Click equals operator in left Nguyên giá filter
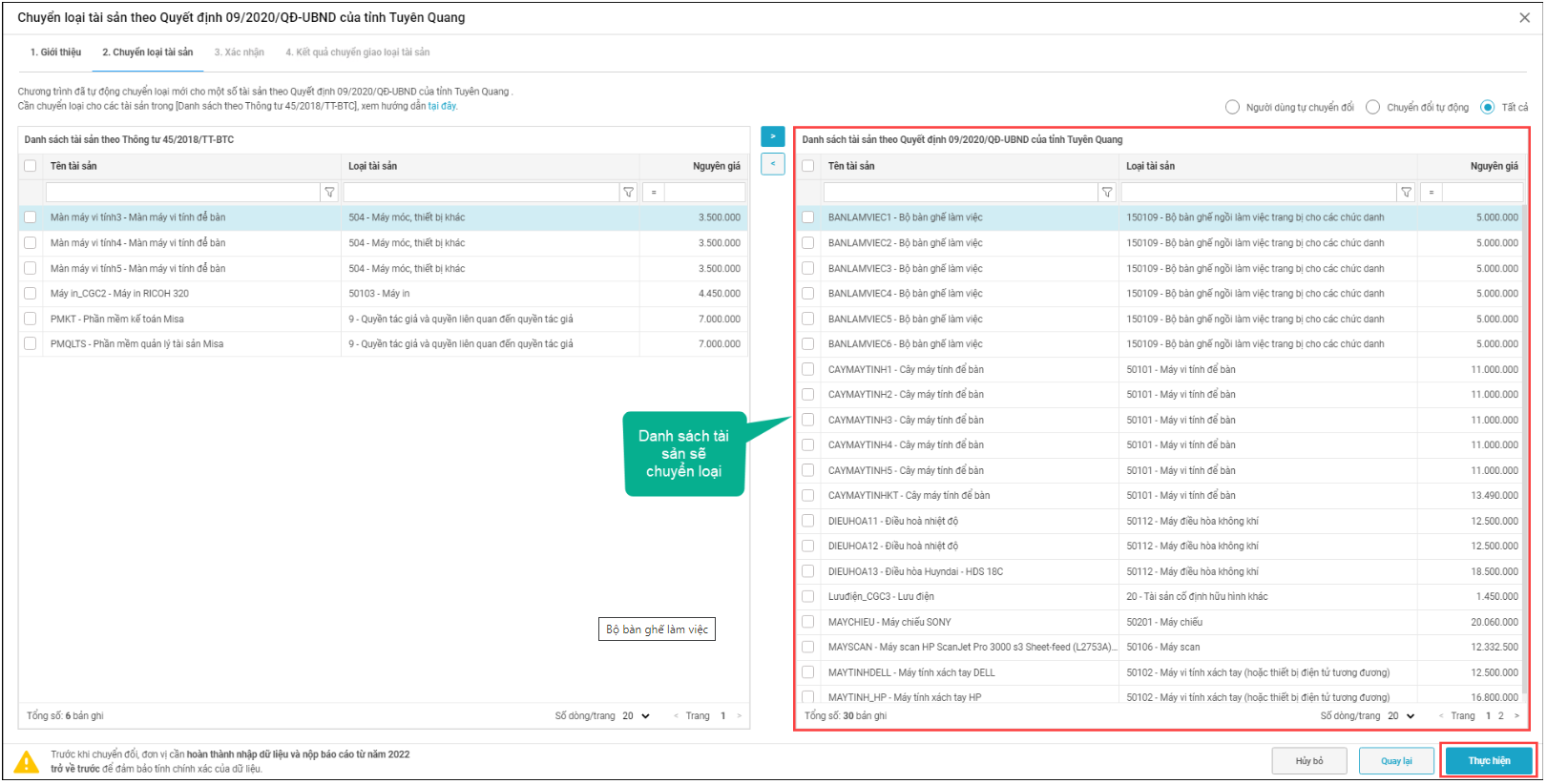The image size is (1547, 784). [654, 193]
